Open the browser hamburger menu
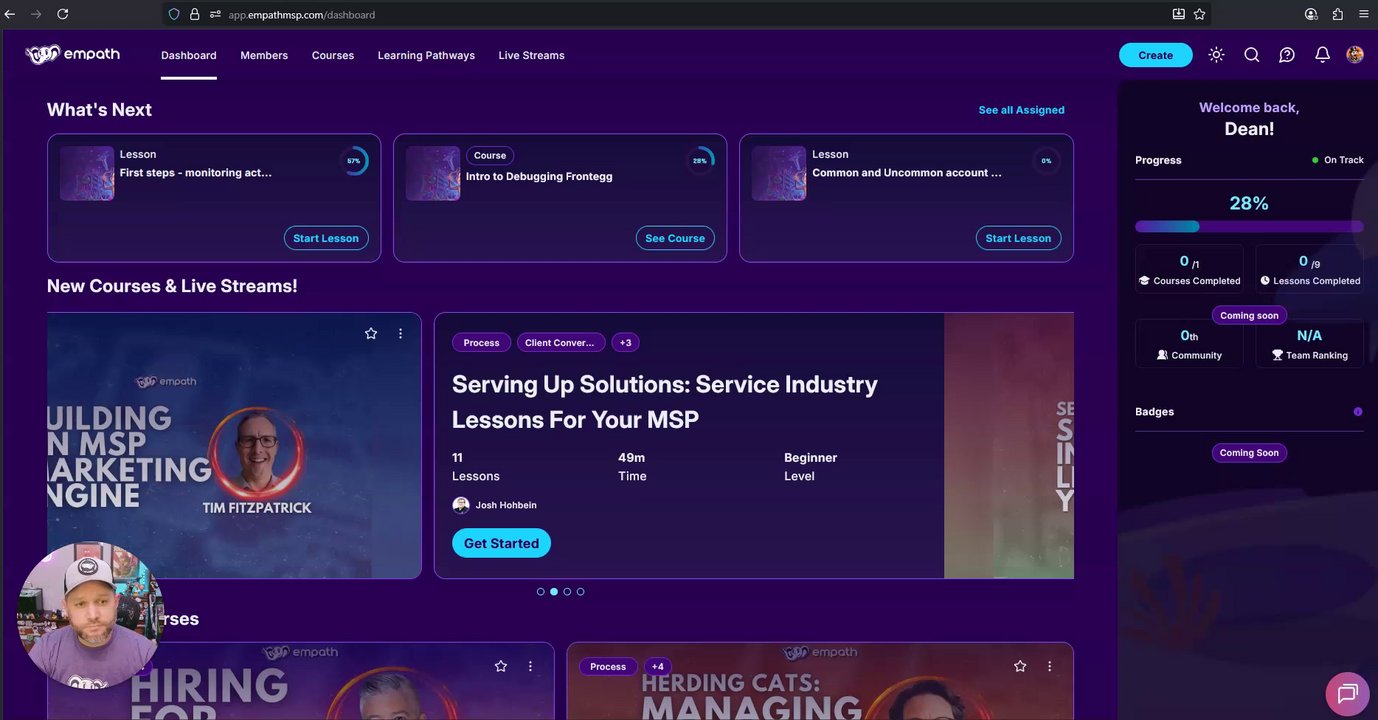1378x720 pixels. (x=1364, y=14)
